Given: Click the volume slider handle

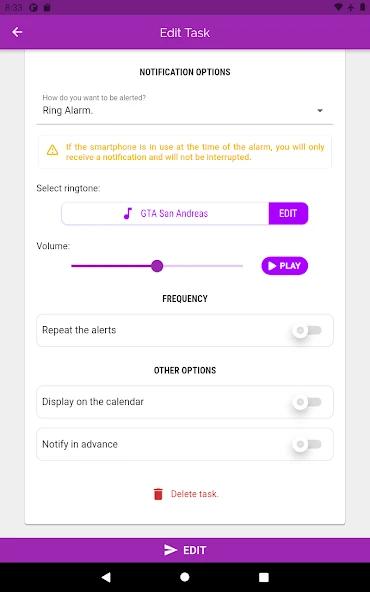Looking at the screenshot, I should click(x=157, y=266).
